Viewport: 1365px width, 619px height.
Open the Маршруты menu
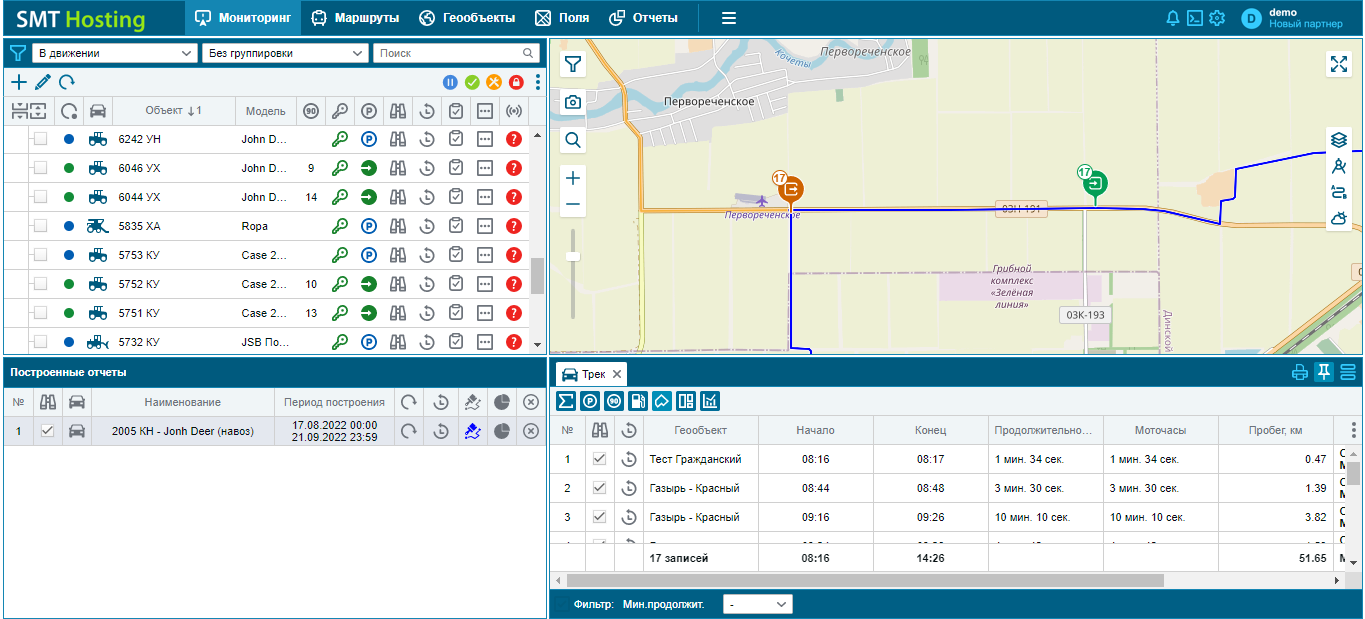pyautogui.click(x=355, y=18)
